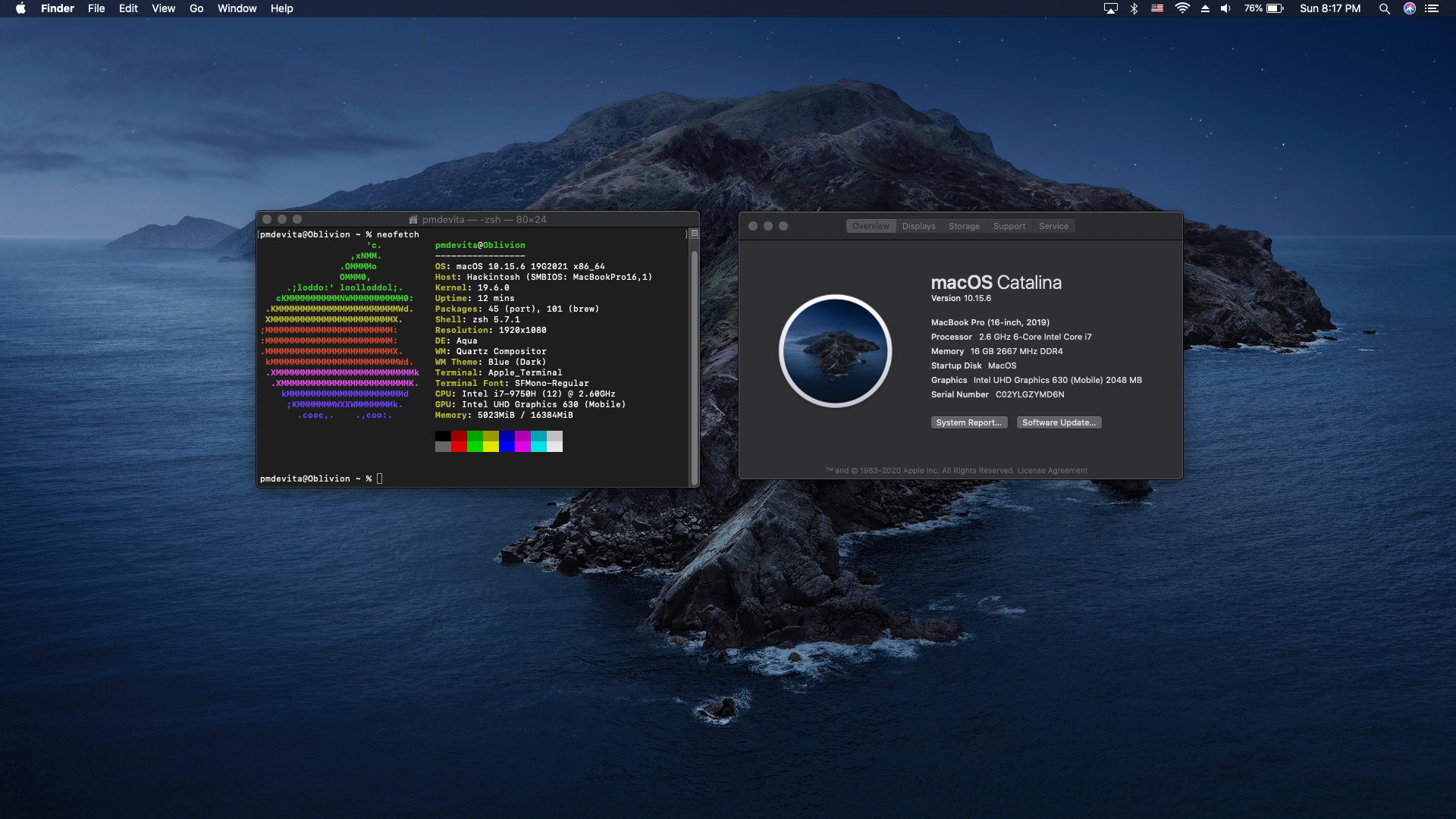Click the neofetch 'OS: macOS 10.15.6' line
Screen dimensions: 1456x819
(520, 266)
